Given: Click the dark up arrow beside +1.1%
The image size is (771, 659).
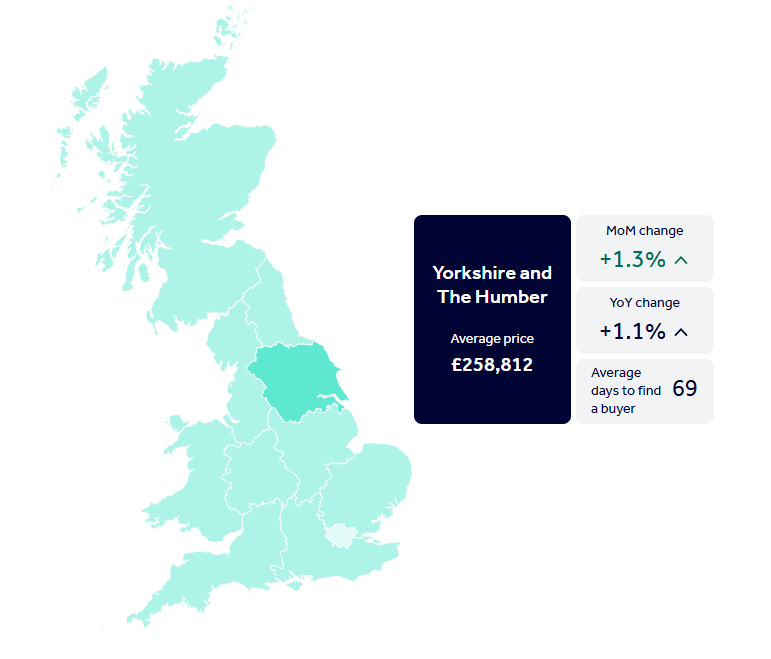Looking at the screenshot, I should (x=682, y=332).
